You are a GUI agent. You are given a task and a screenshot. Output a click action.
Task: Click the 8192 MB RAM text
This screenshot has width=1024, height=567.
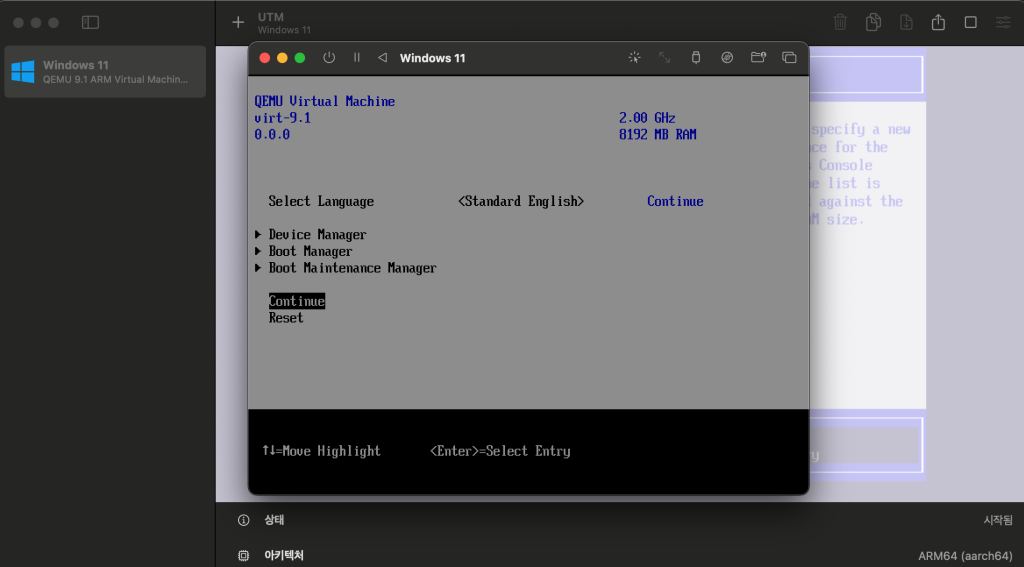658,135
